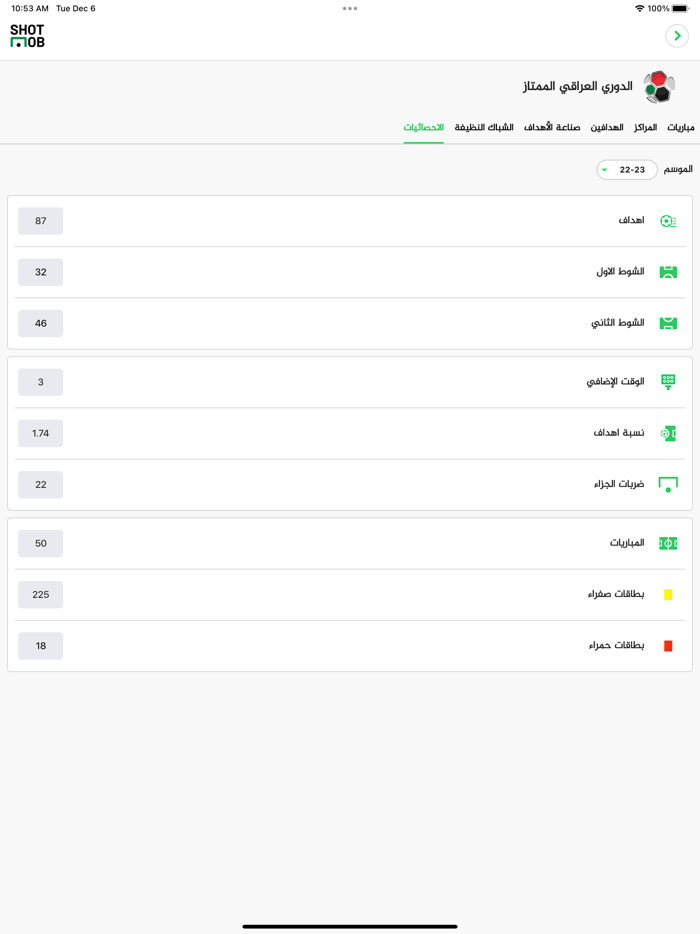
Task: Tap the matches (المباريات) field icon
Action: [668, 543]
